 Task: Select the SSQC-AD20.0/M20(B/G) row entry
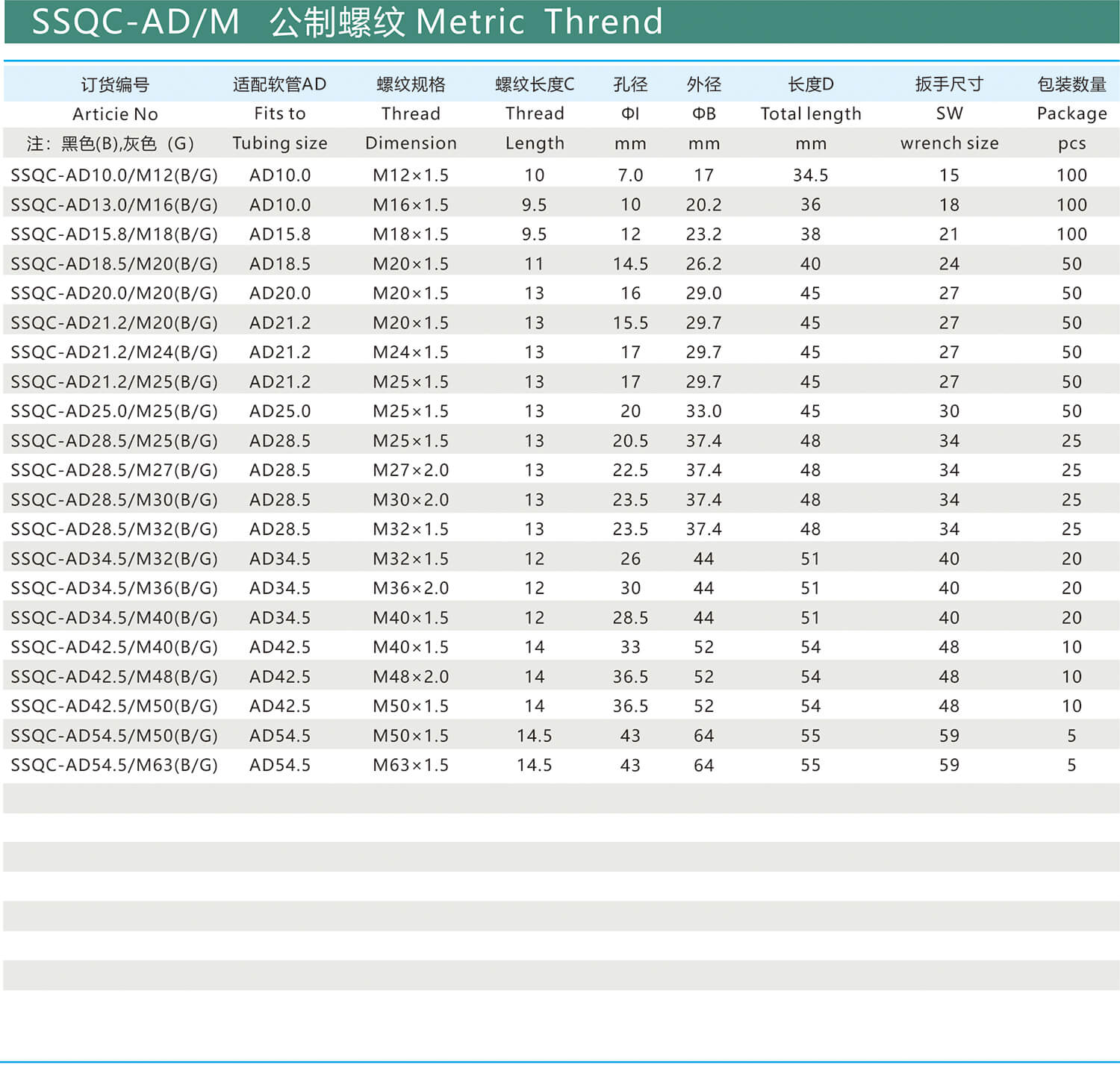(x=114, y=293)
